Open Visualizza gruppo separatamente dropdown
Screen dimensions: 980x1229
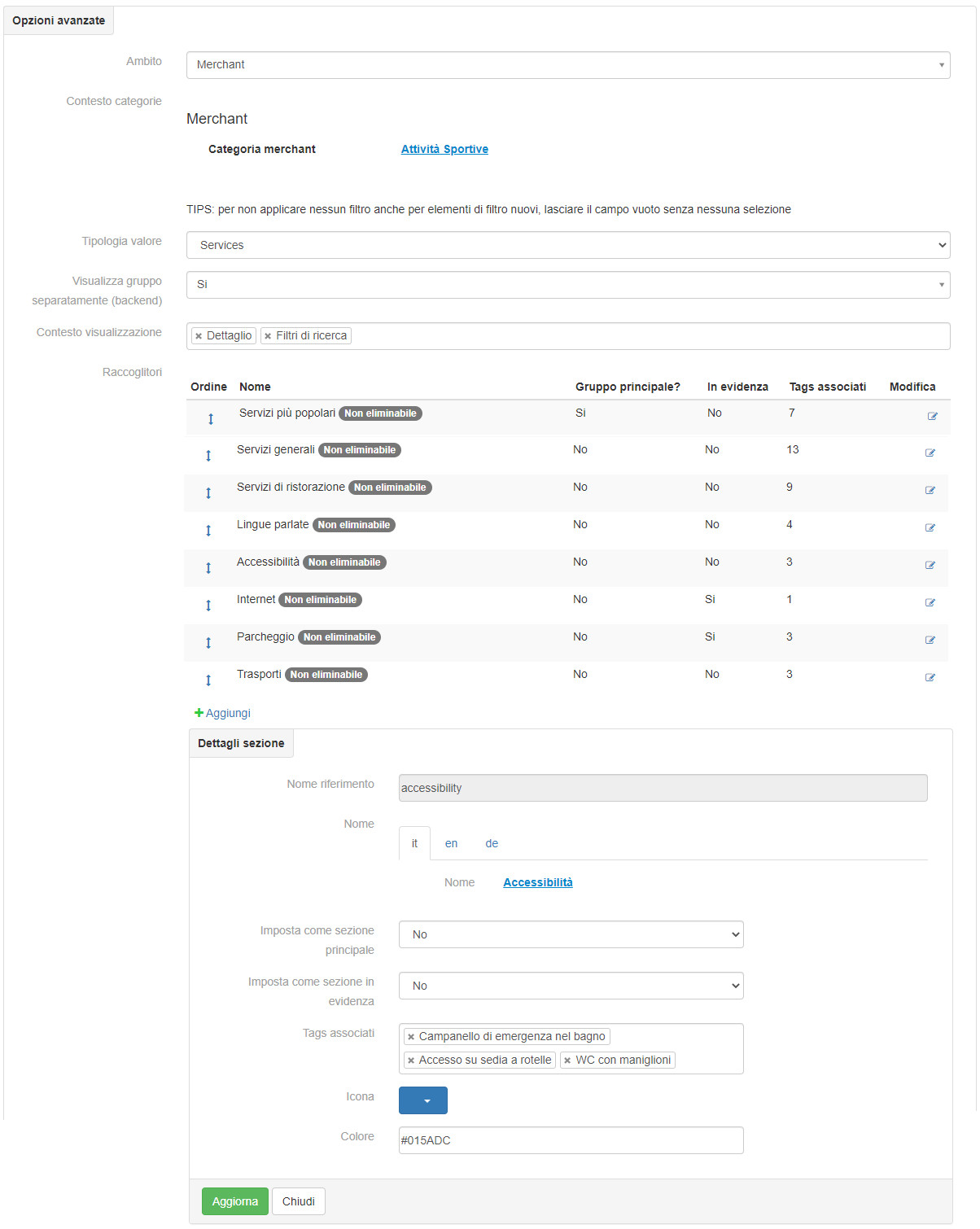point(568,285)
